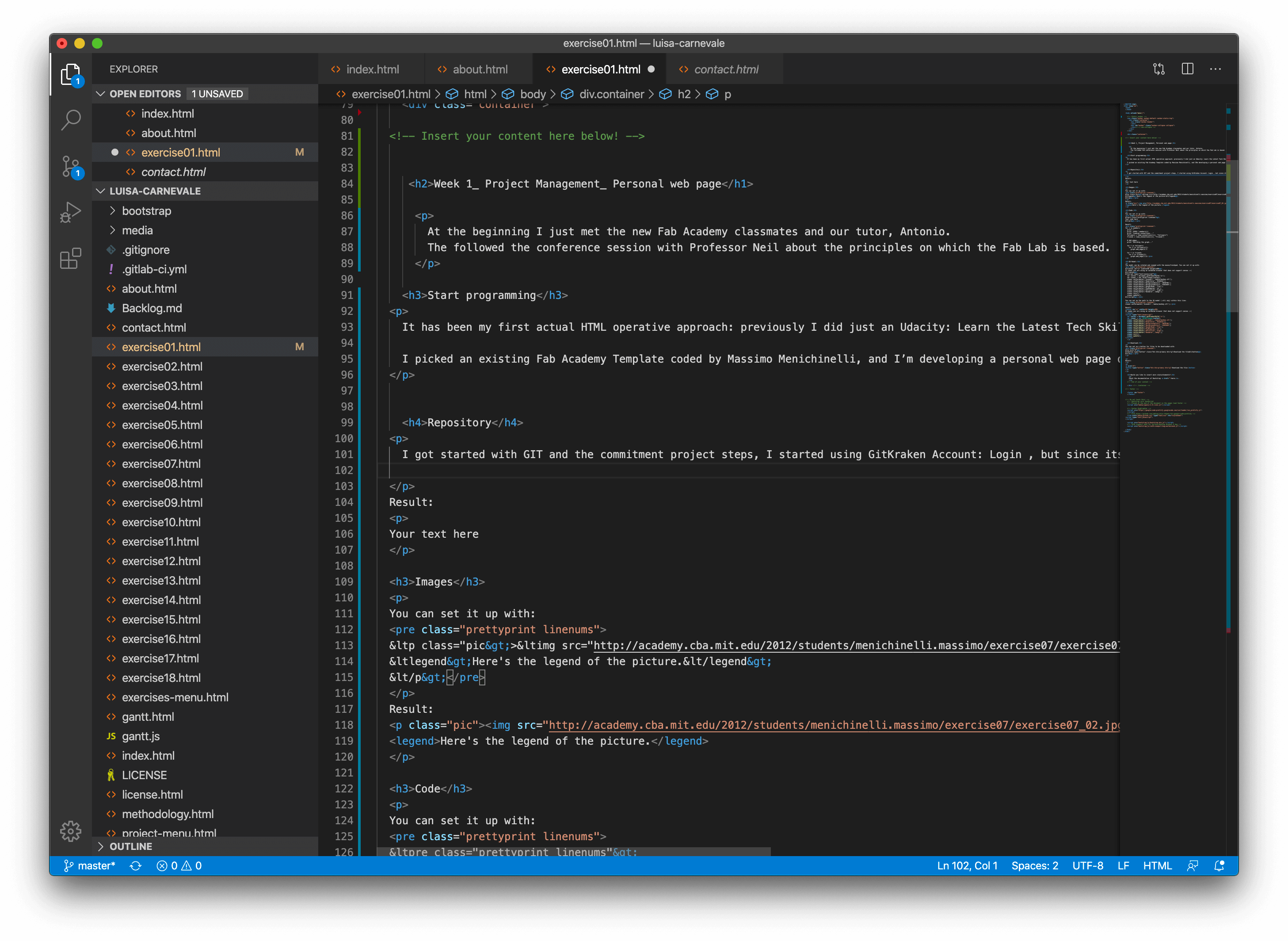Open the Explorer view in activity bar
This screenshot has height=941, width=1288.
(x=71, y=75)
